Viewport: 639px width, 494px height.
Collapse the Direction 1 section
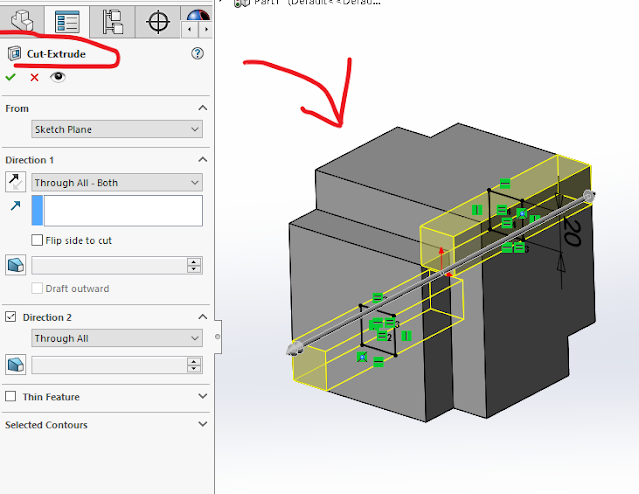tap(203, 159)
